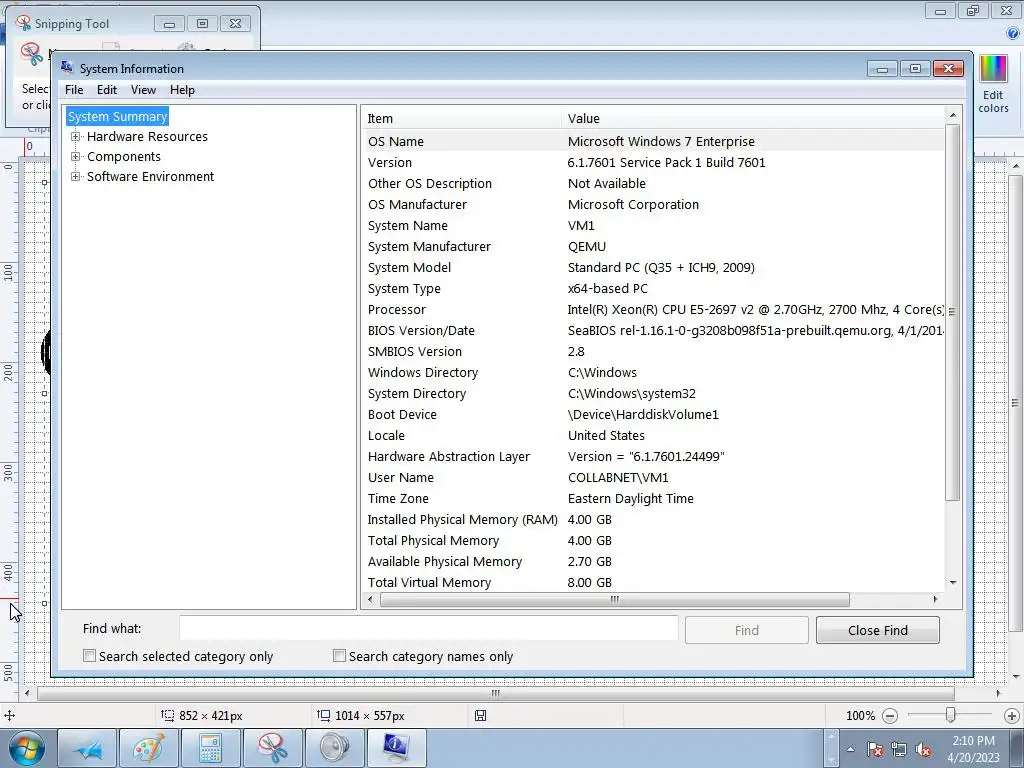The height and width of the screenshot is (768, 1024).
Task: Click the selection size icon in Paint status bar
Action: click(167, 715)
